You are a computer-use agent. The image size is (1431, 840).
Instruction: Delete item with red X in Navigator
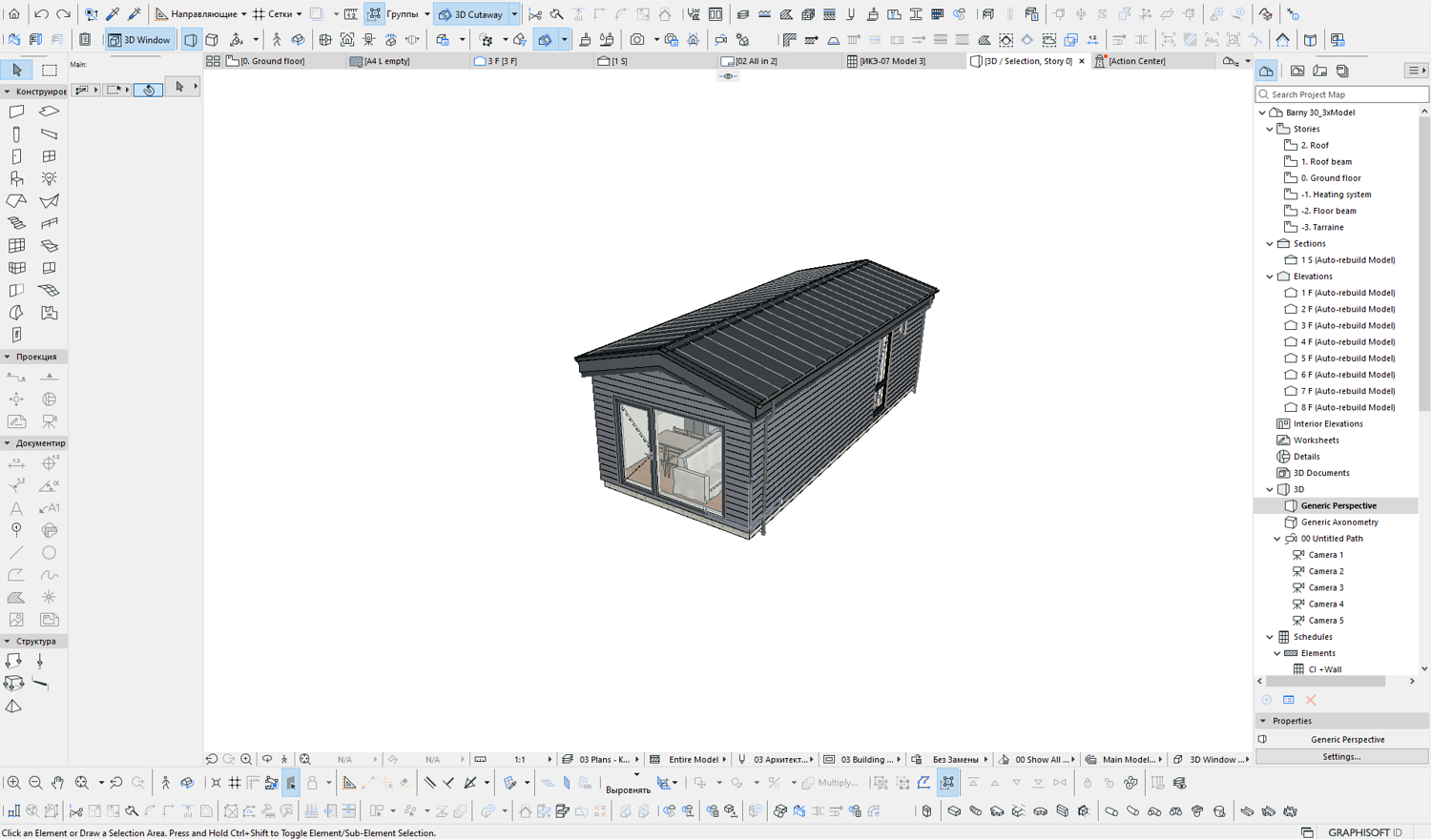pyautogui.click(x=1311, y=700)
